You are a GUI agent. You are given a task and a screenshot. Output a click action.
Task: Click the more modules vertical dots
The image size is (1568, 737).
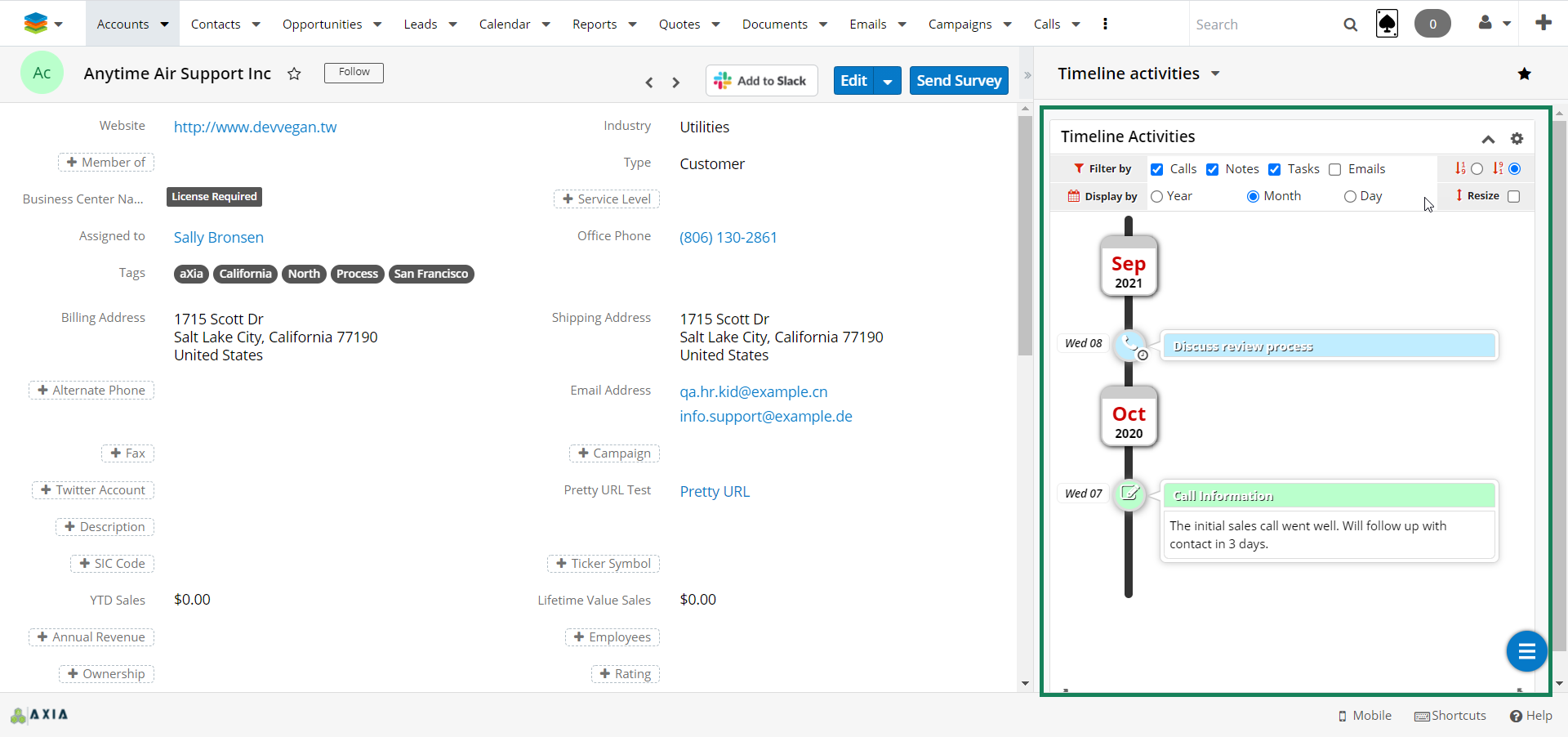[1105, 24]
